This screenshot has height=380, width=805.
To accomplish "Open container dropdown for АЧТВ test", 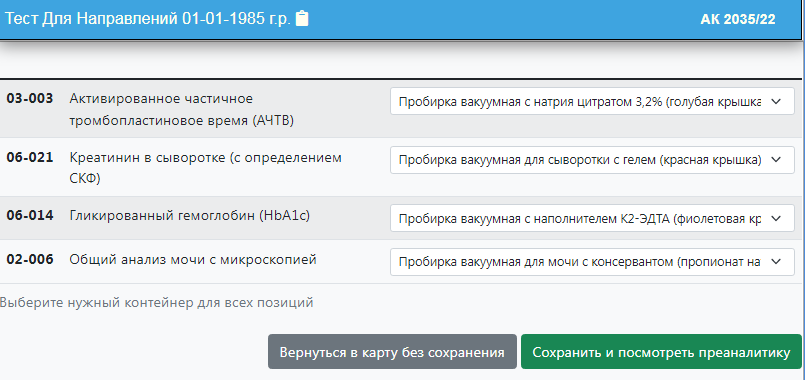I will (x=592, y=102).
